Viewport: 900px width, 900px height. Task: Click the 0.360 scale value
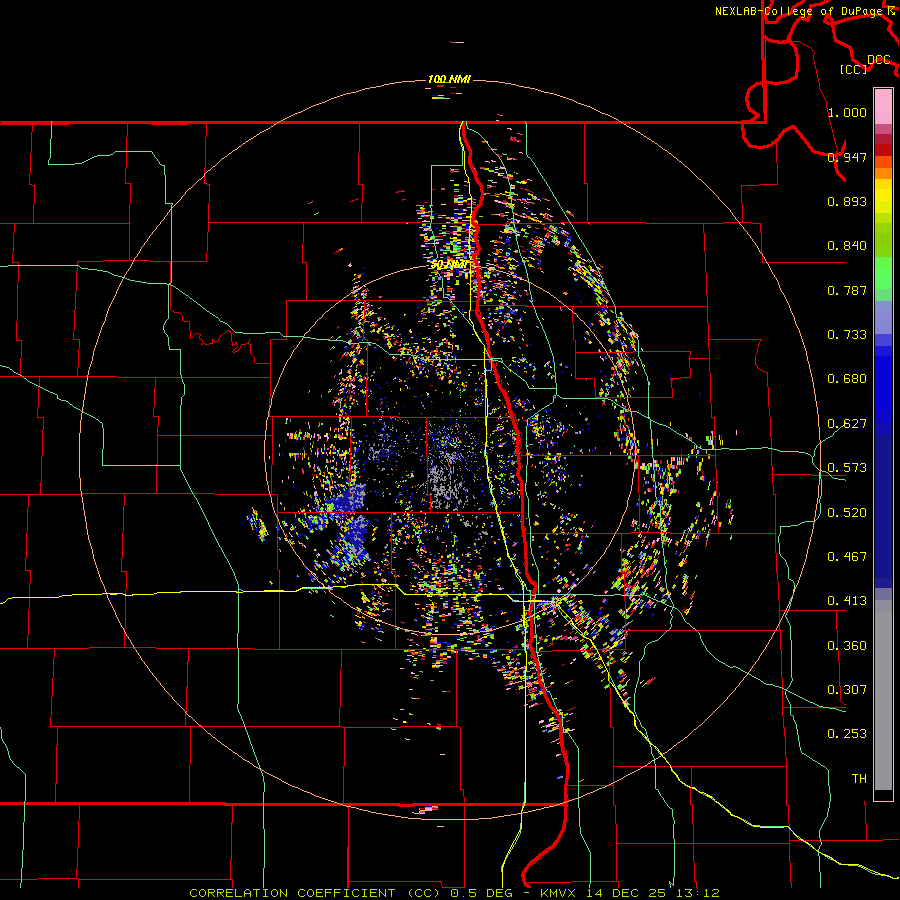[847, 646]
